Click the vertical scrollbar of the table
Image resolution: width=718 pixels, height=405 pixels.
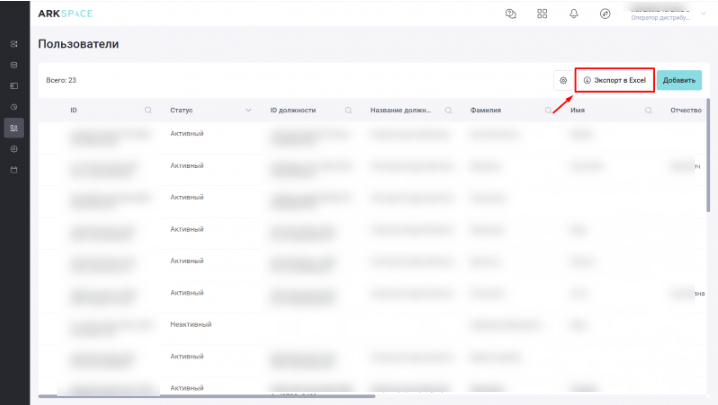tap(709, 150)
